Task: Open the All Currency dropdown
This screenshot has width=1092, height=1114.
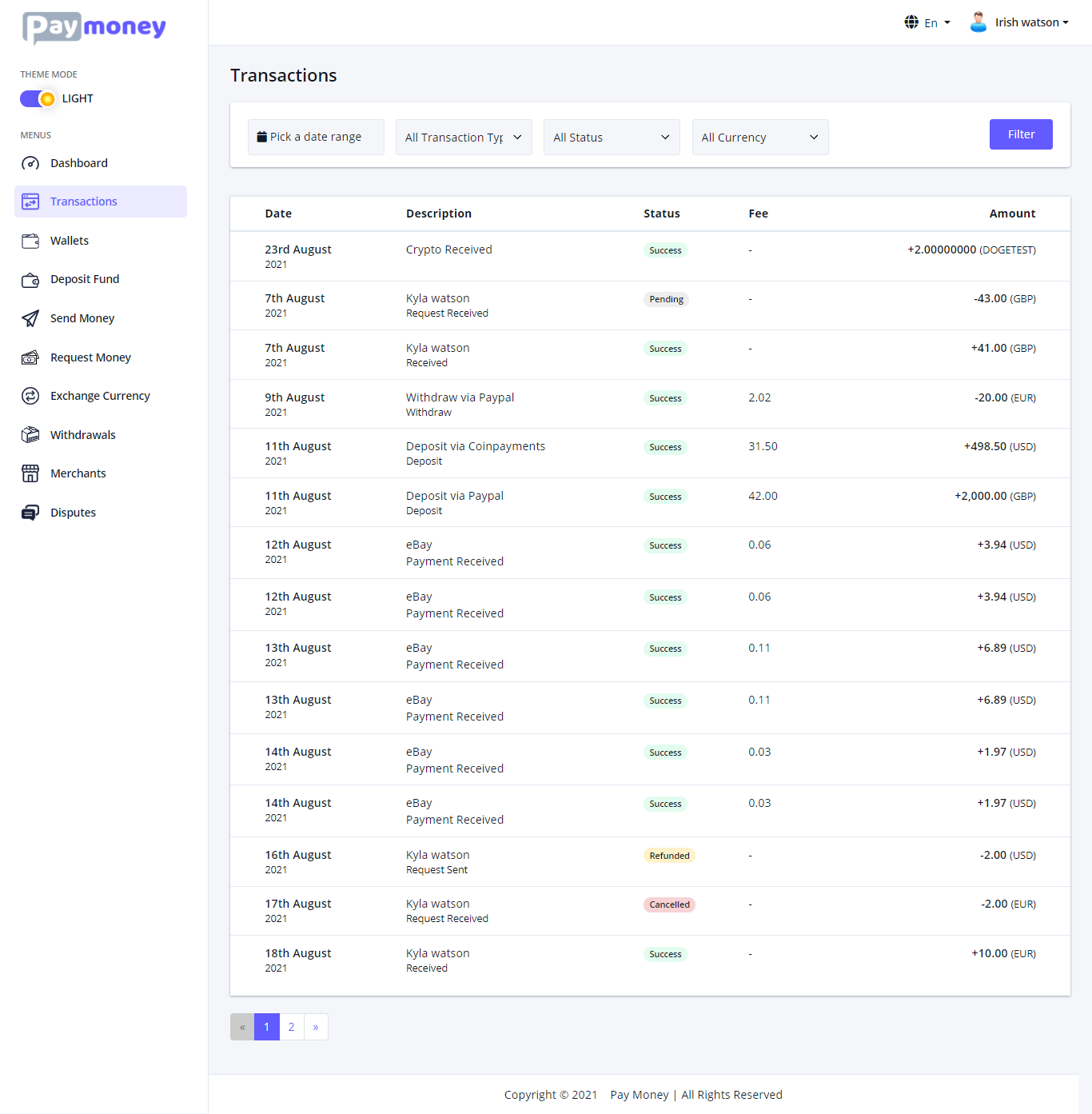Action: (760, 138)
